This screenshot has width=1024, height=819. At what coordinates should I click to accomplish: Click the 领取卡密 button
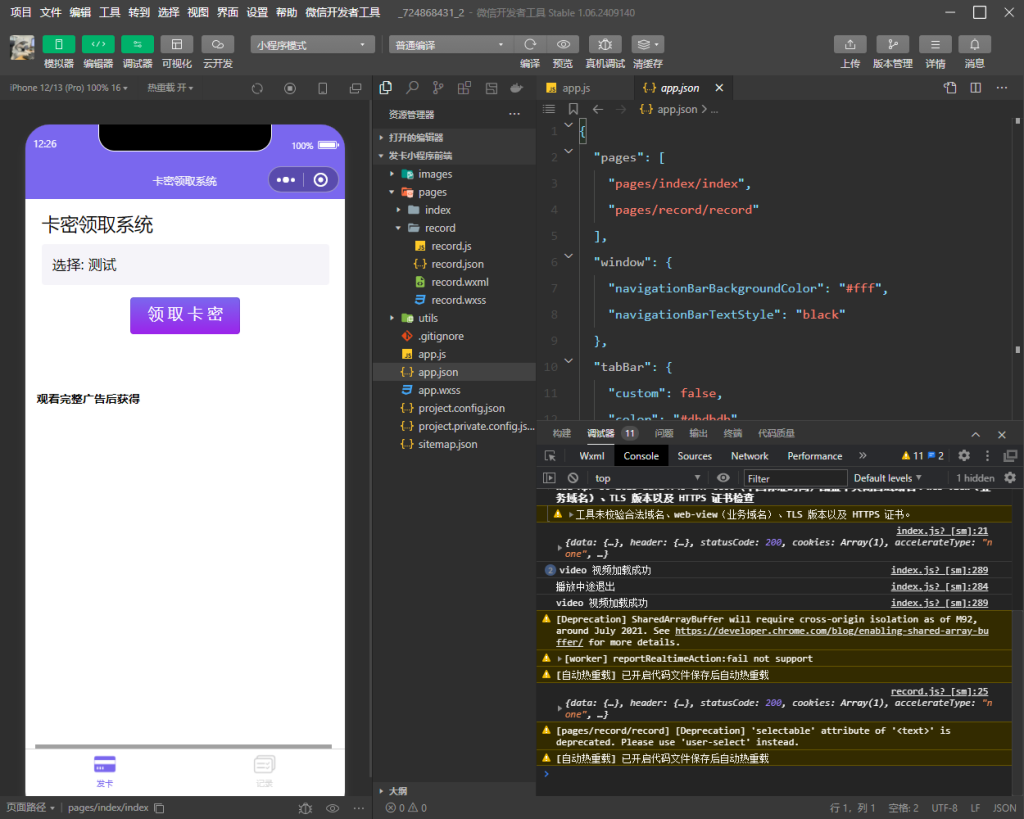185,315
